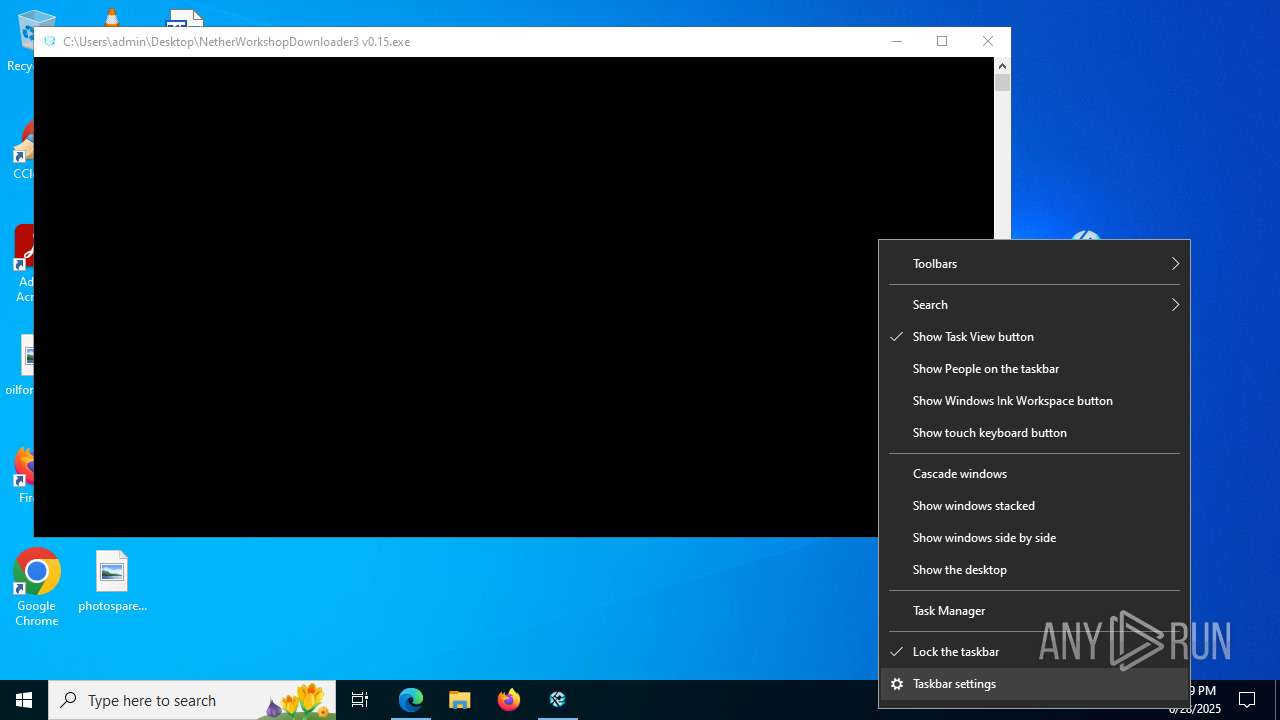Screen dimensions: 1280x720
Task: Open Task View from the taskbar
Action: pos(360,700)
